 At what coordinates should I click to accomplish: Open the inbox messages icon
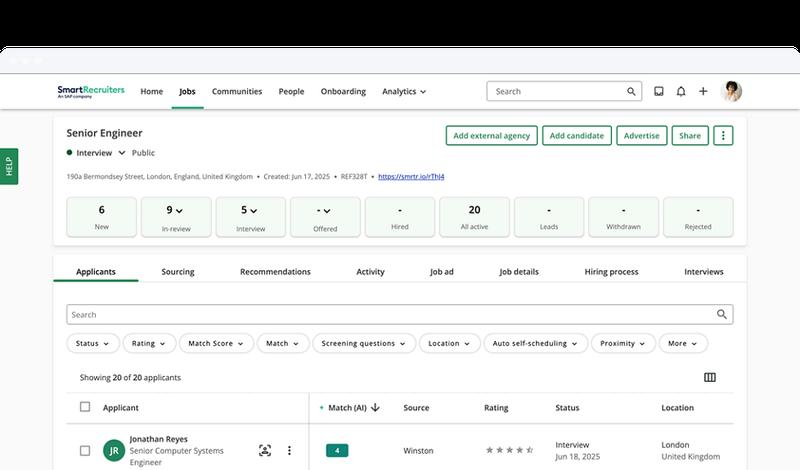click(659, 91)
